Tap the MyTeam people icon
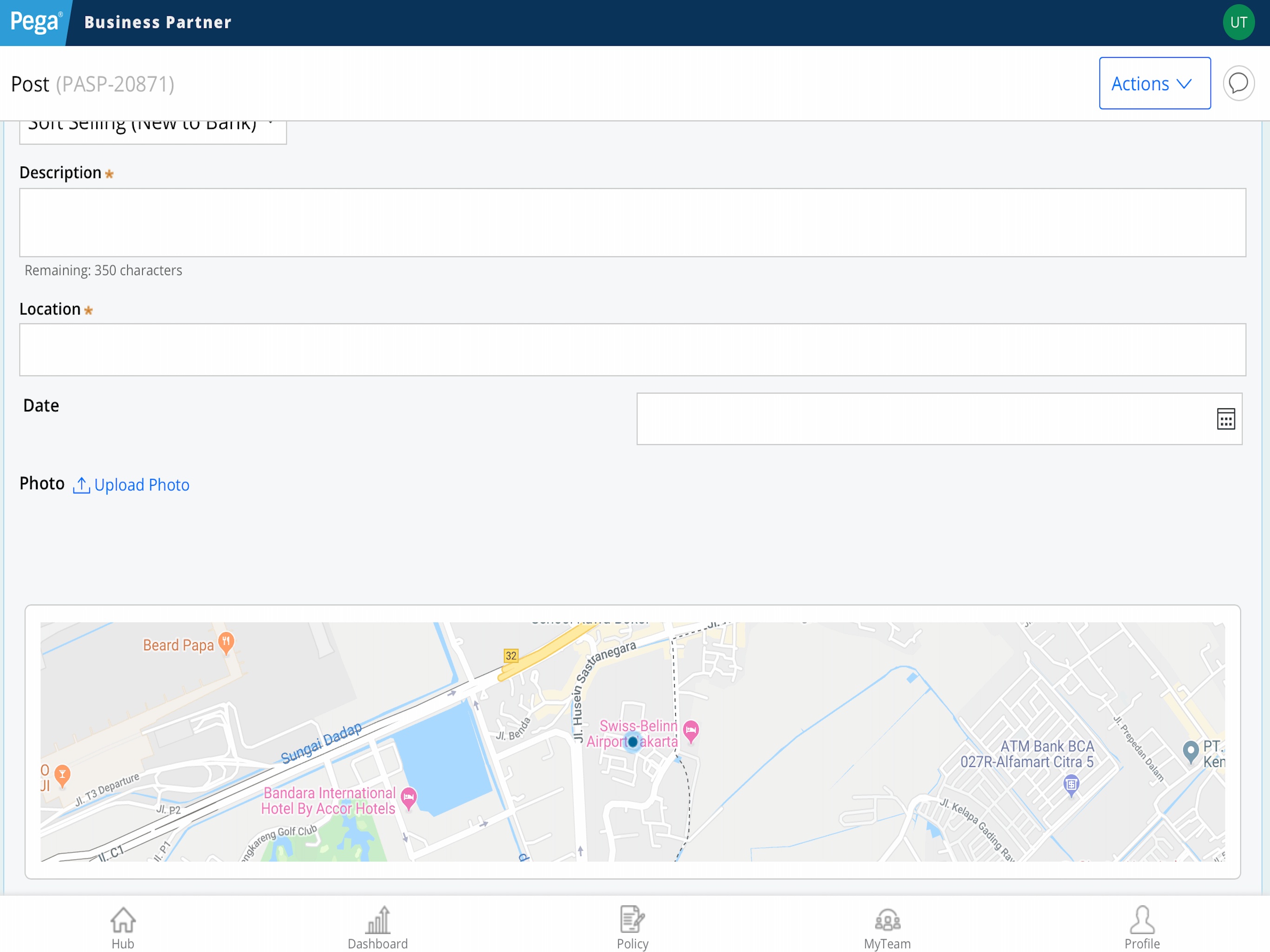 pyautogui.click(x=887, y=920)
